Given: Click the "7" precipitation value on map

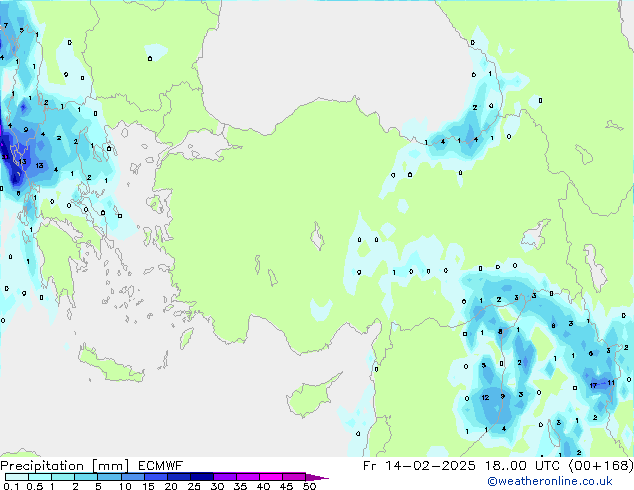Looking at the screenshot, I should click(x=6, y=25).
